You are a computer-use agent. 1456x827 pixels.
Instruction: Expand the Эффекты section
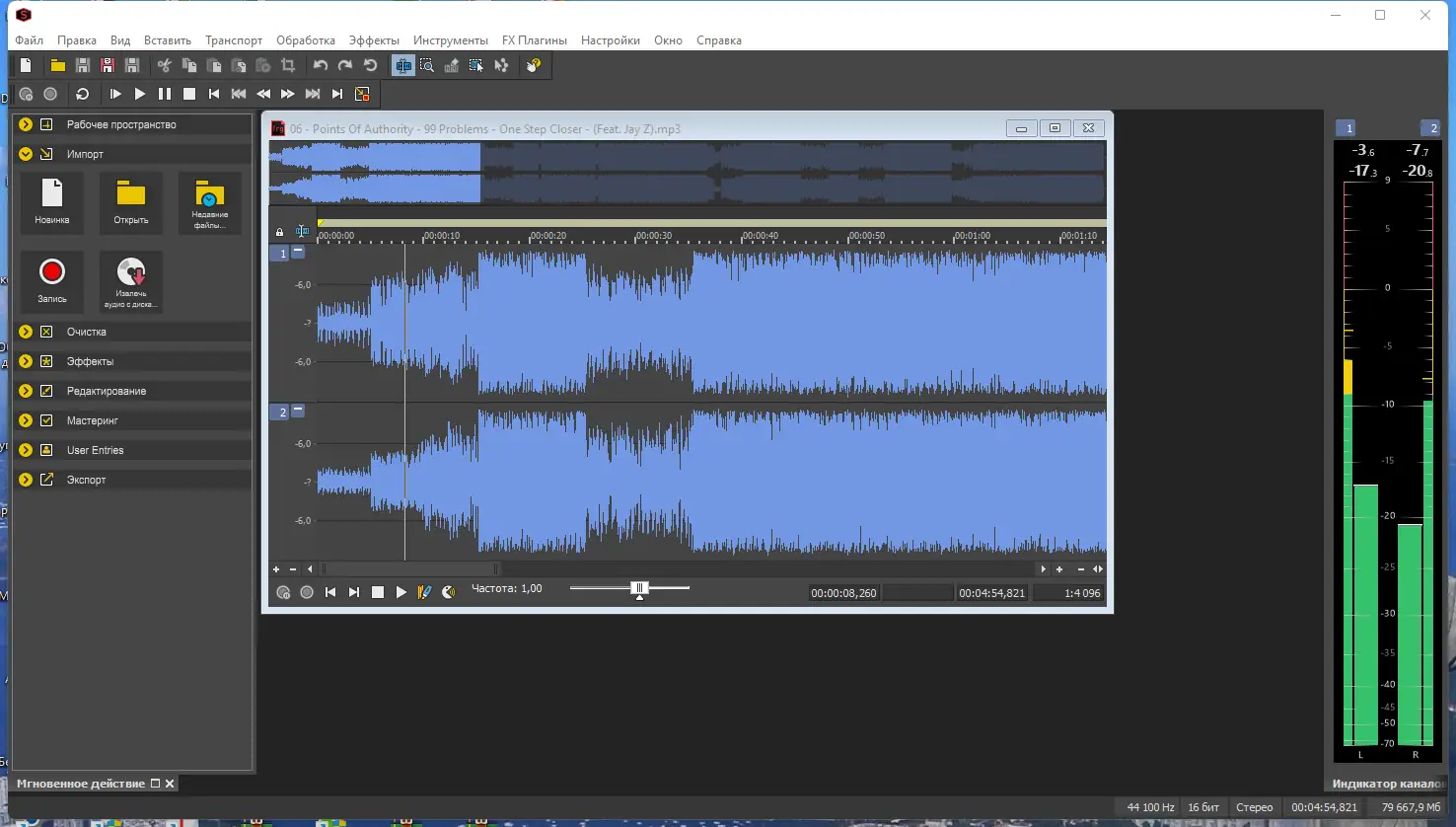(26, 361)
